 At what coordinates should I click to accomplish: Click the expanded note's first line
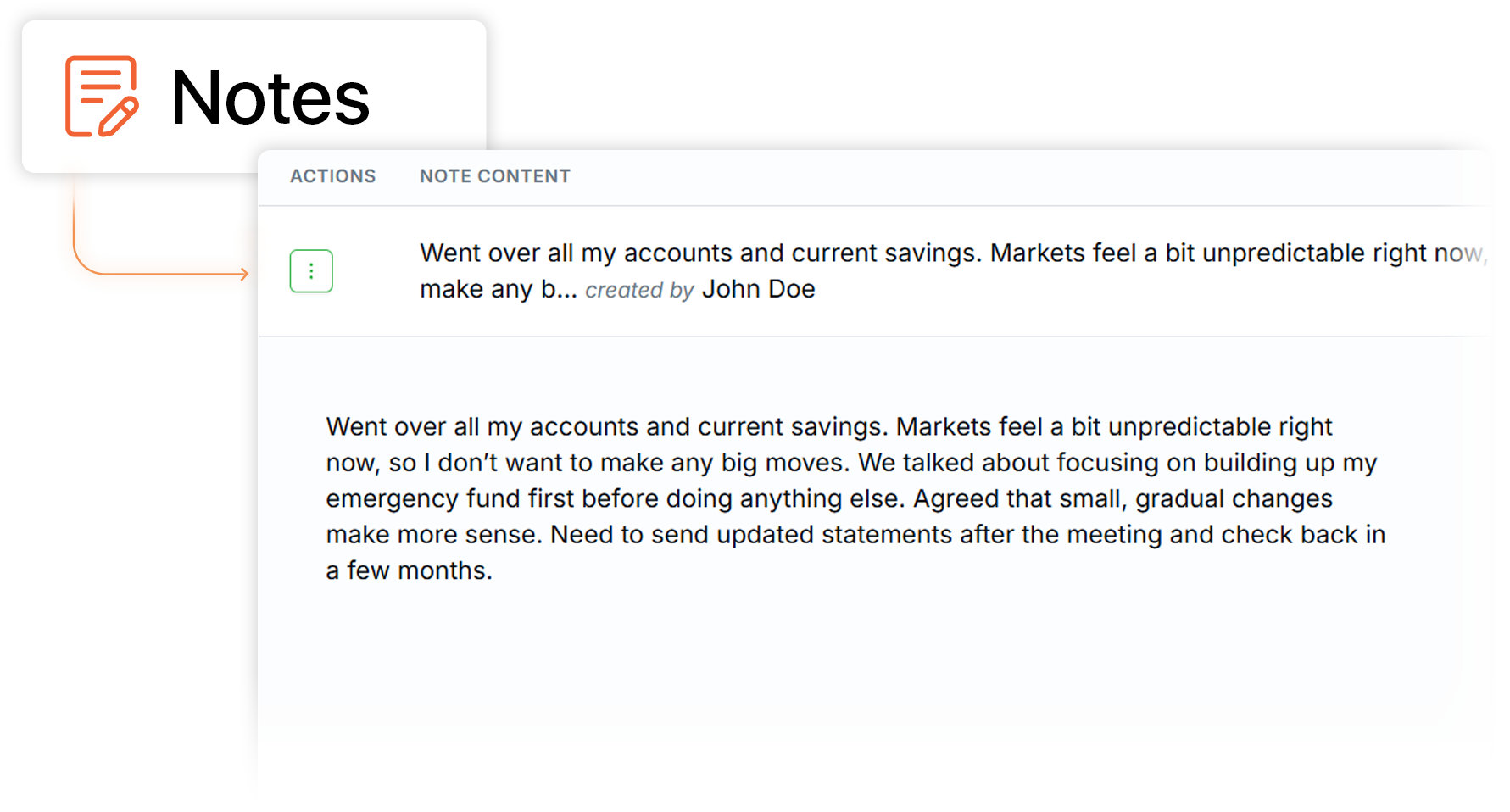[828, 426]
